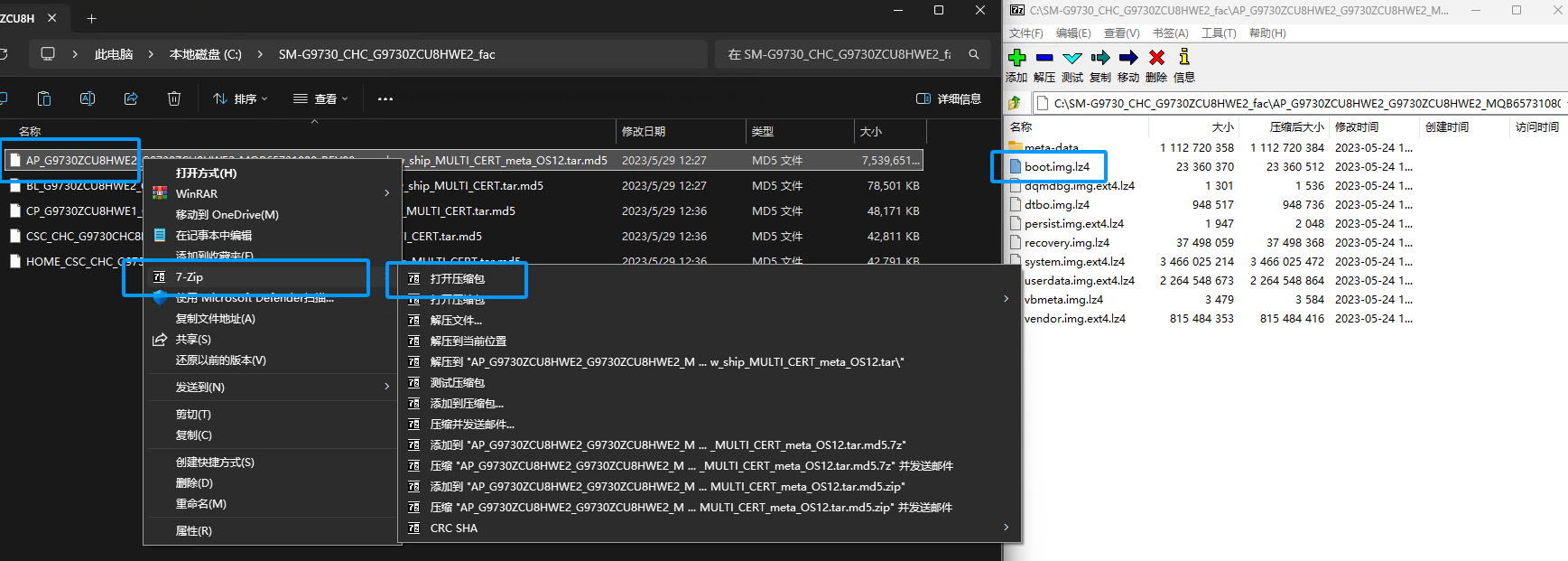Viewport: 1568px width, 561px height.
Task: Click the 7-Zip address path field
Action: [x=1300, y=103]
